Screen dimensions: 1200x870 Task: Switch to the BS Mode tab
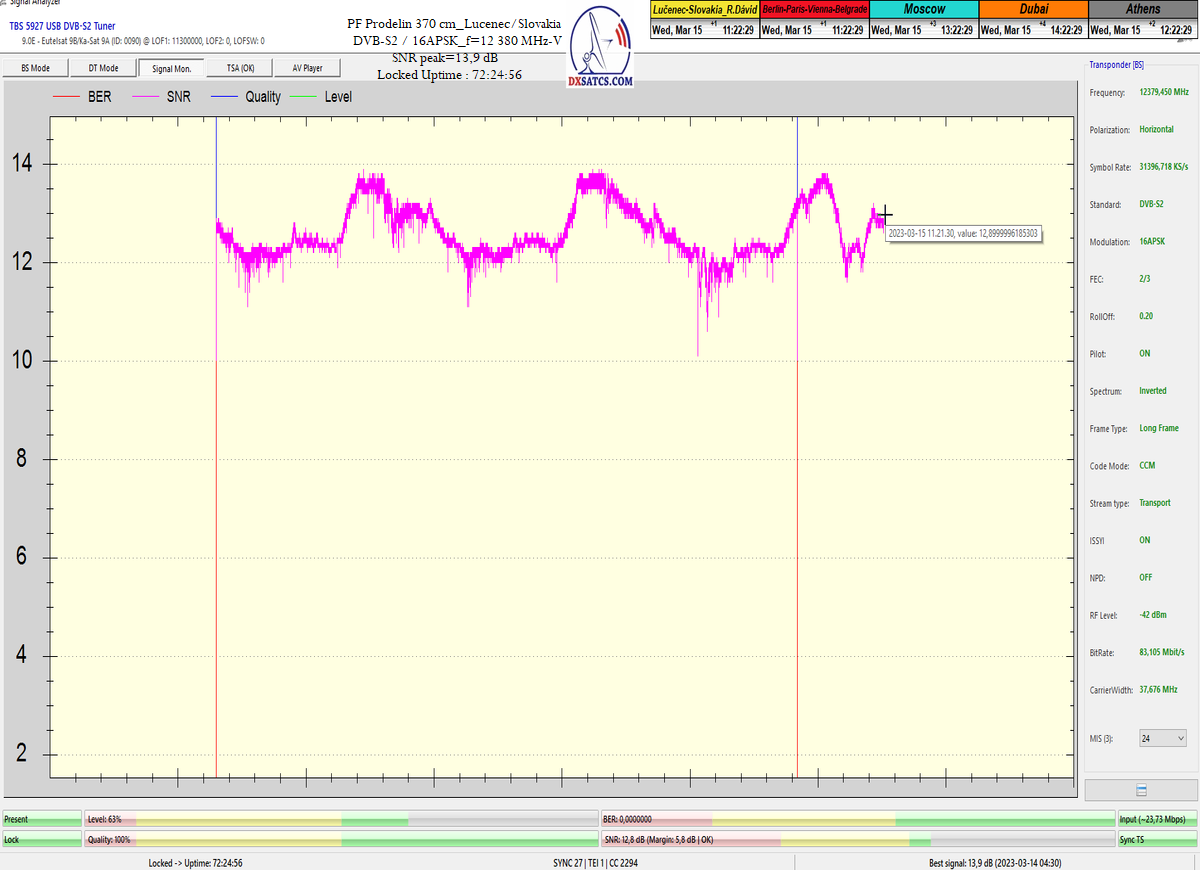point(36,68)
